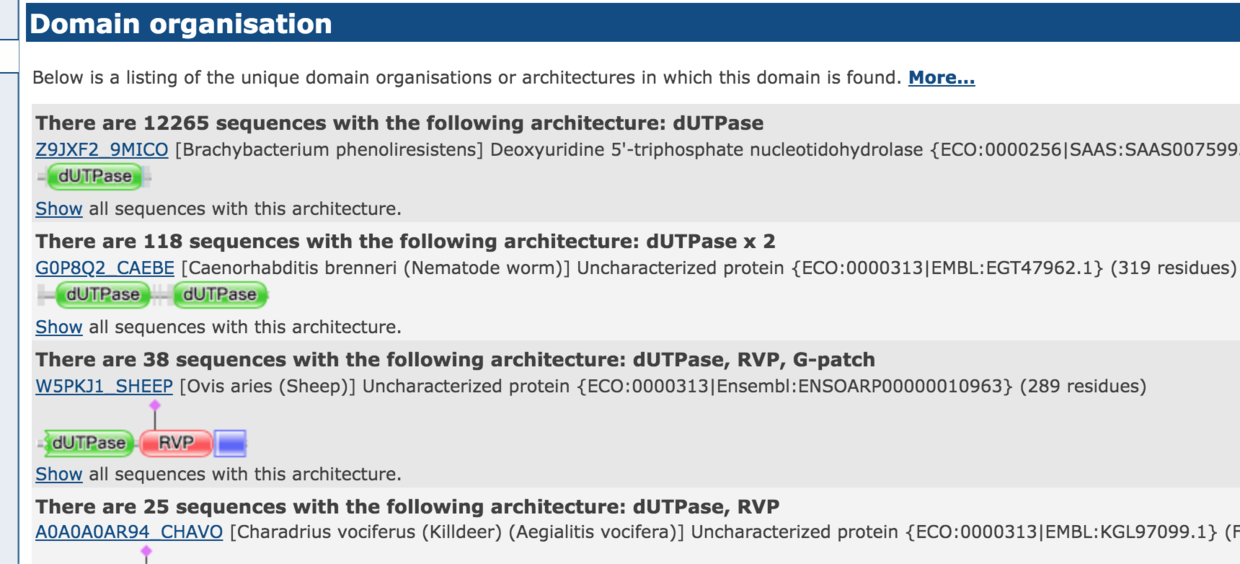This screenshot has height=564, width=1240.
Task: Click first dUTPase domain in G0P8Q2_CAEBE graphic
Action: click(105, 294)
